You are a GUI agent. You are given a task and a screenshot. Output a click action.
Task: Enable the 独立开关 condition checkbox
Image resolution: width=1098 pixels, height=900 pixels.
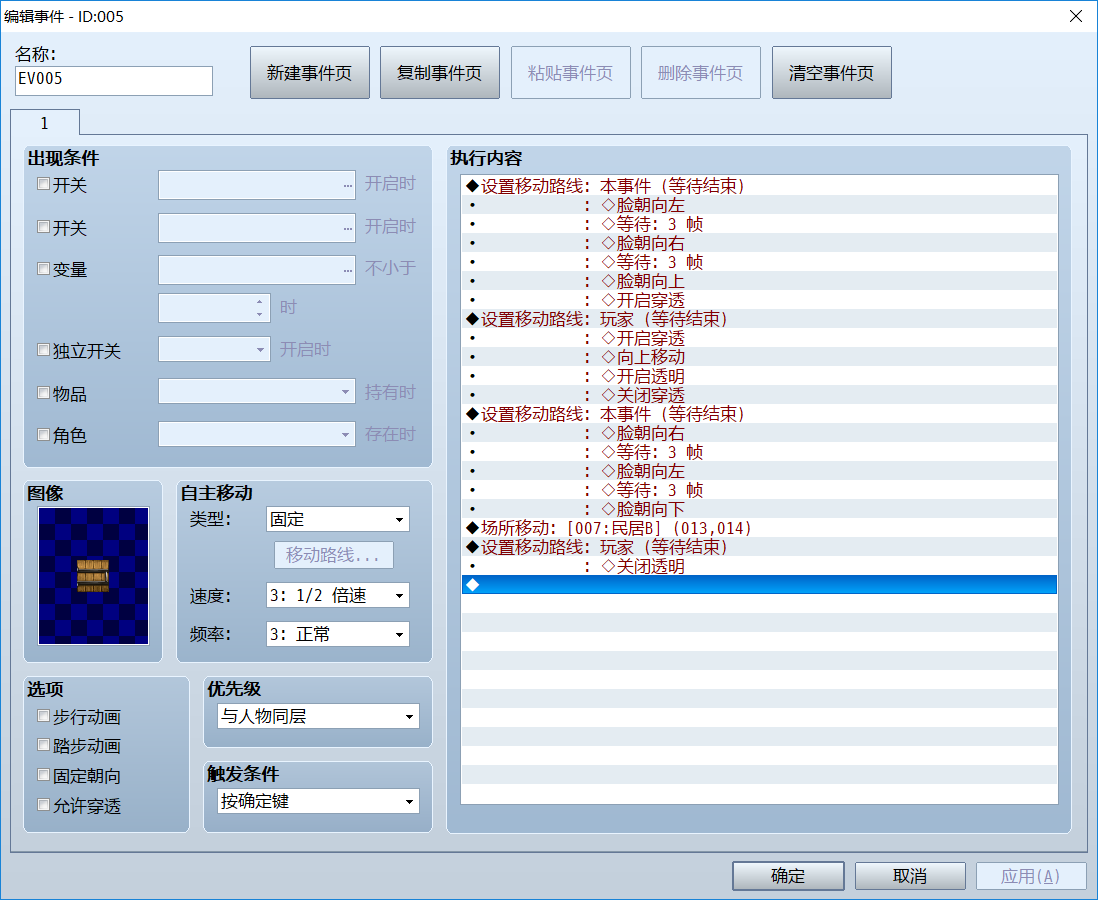click(43, 349)
